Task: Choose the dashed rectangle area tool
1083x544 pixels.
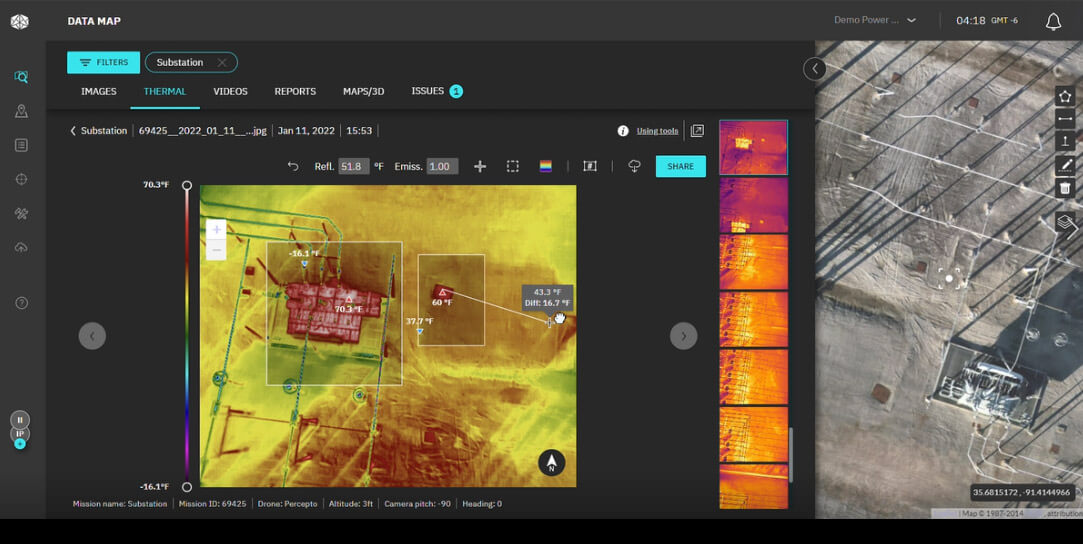Action: tap(512, 167)
